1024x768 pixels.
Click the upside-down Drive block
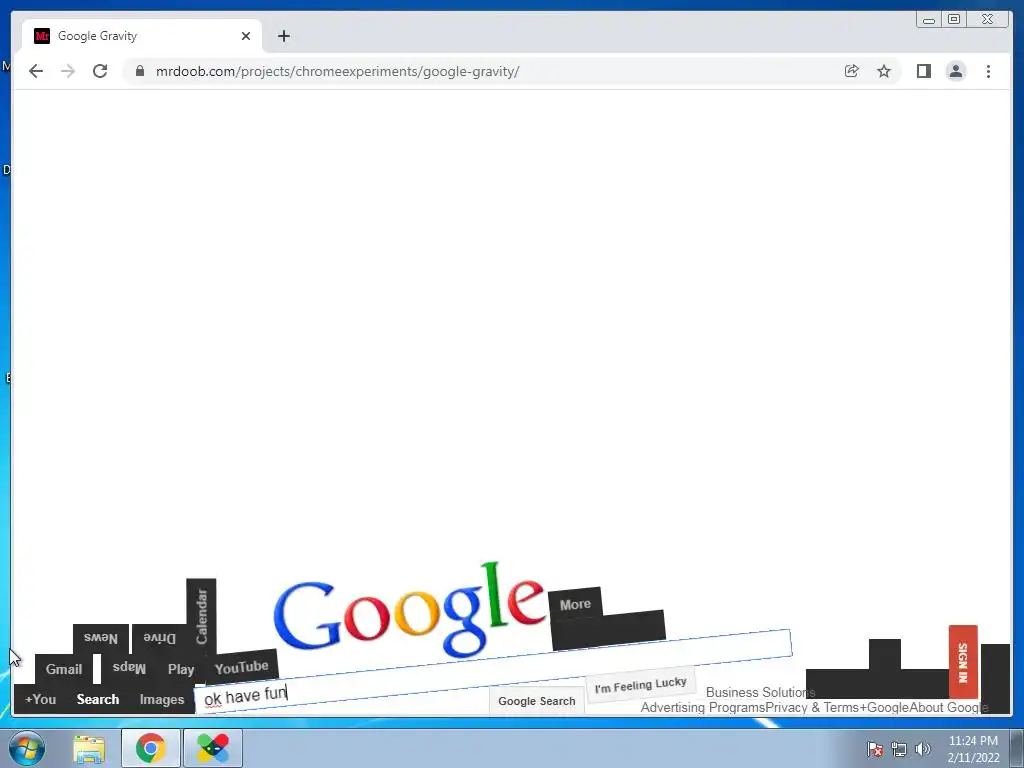(159, 639)
